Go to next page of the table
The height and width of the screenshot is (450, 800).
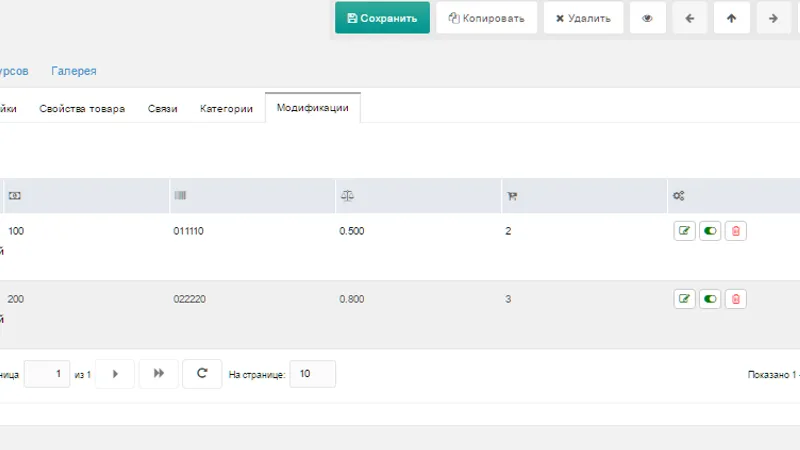[115, 374]
